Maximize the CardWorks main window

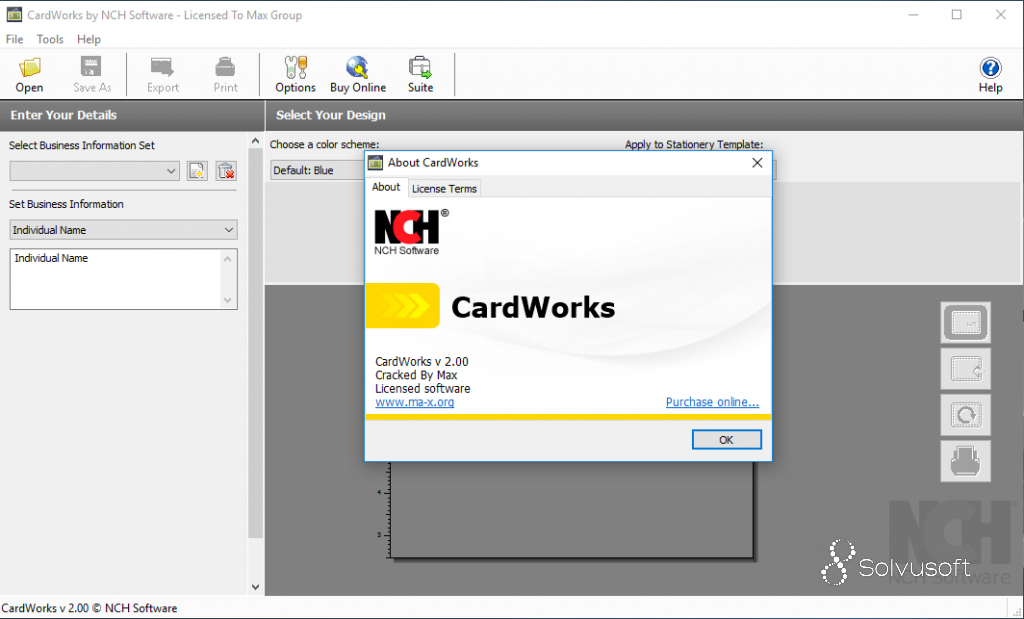(x=957, y=14)
